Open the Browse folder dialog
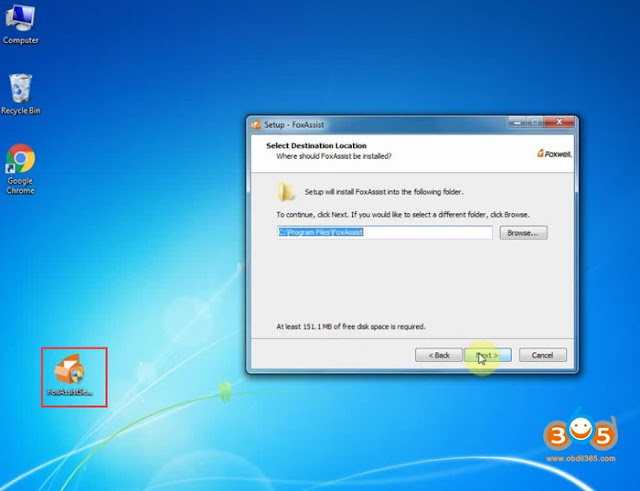 click(523, 233)
